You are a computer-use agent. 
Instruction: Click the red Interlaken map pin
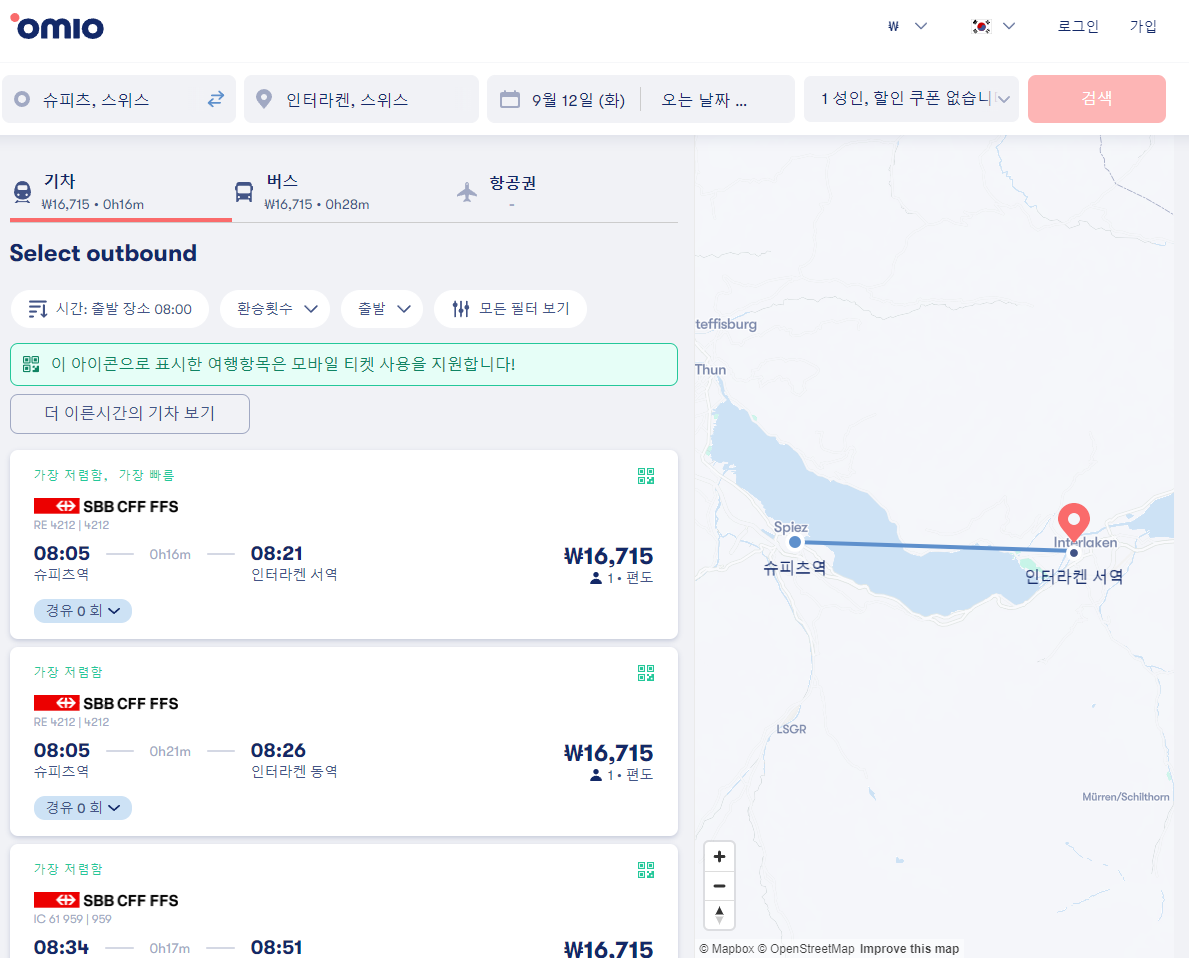click(x=1074, y=522)
